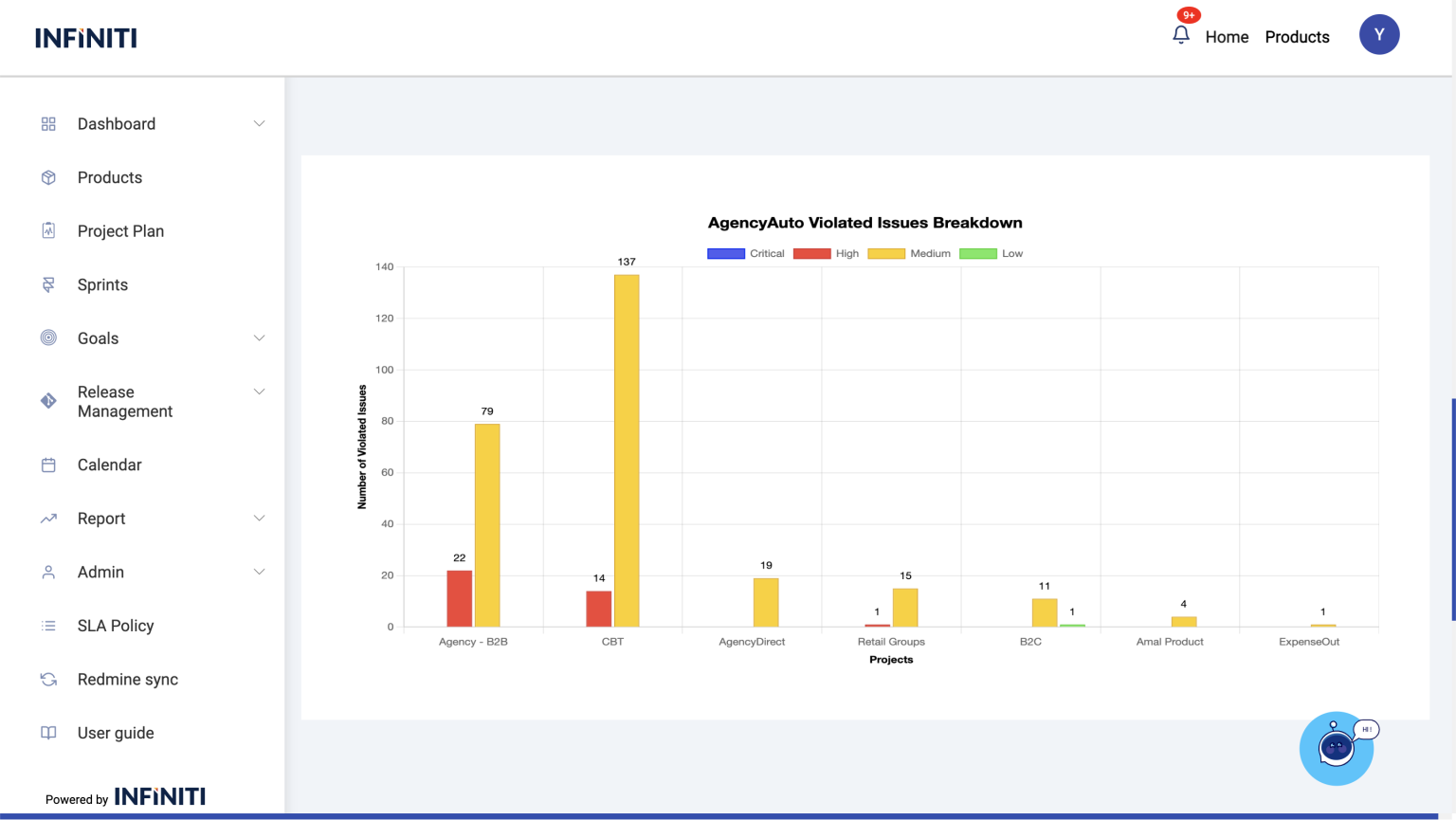Screen dimensions: 1456x820
Task: Click the User guide book icon
Action: [48, 733]
